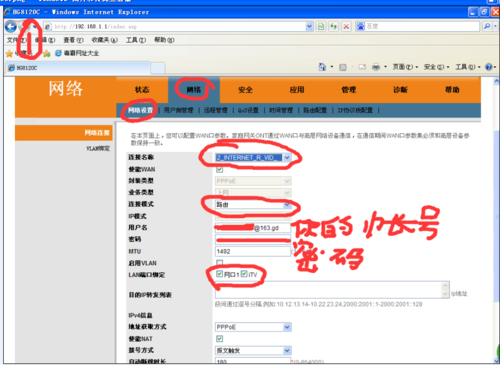The image size is (500, 365).
Task: Switch to the 状态 router tab
Action: tap(142, 90)
